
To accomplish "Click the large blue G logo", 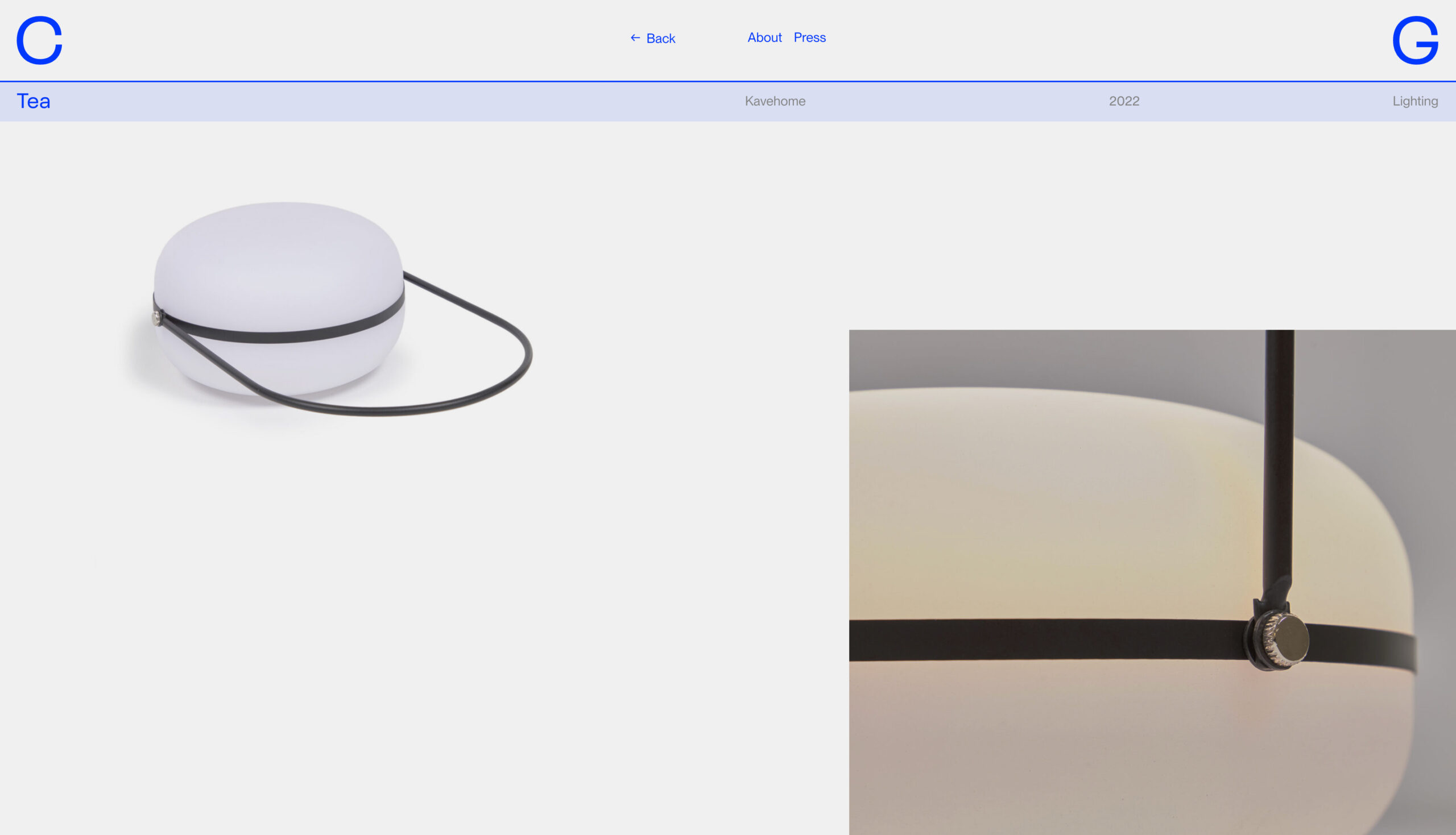I will coord(1414,40).
